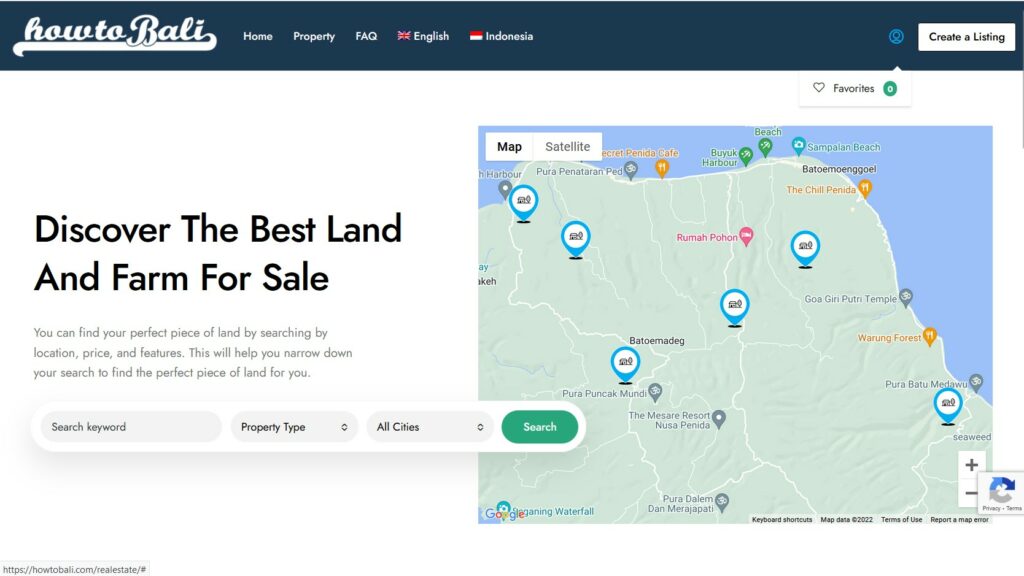
Task: Click the Pura Puncak Mundi marker
Action: [x=655, y=392]
